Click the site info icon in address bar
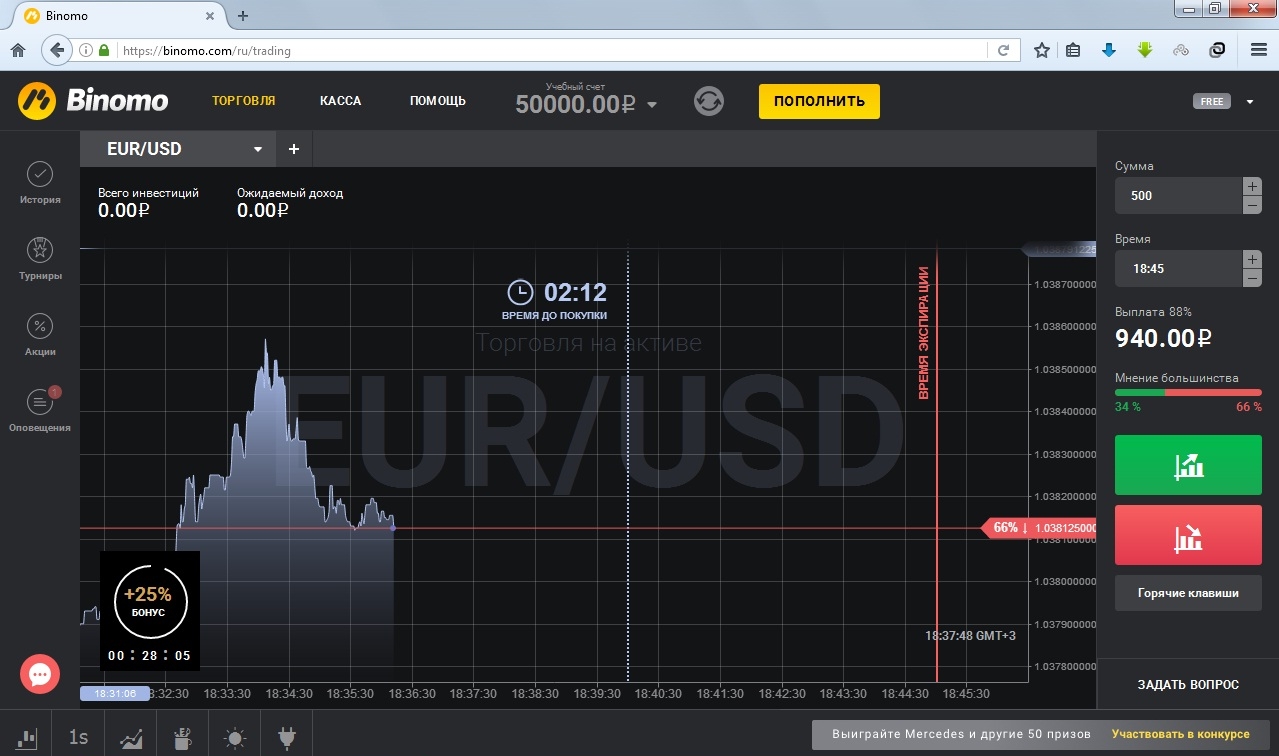 86,50
